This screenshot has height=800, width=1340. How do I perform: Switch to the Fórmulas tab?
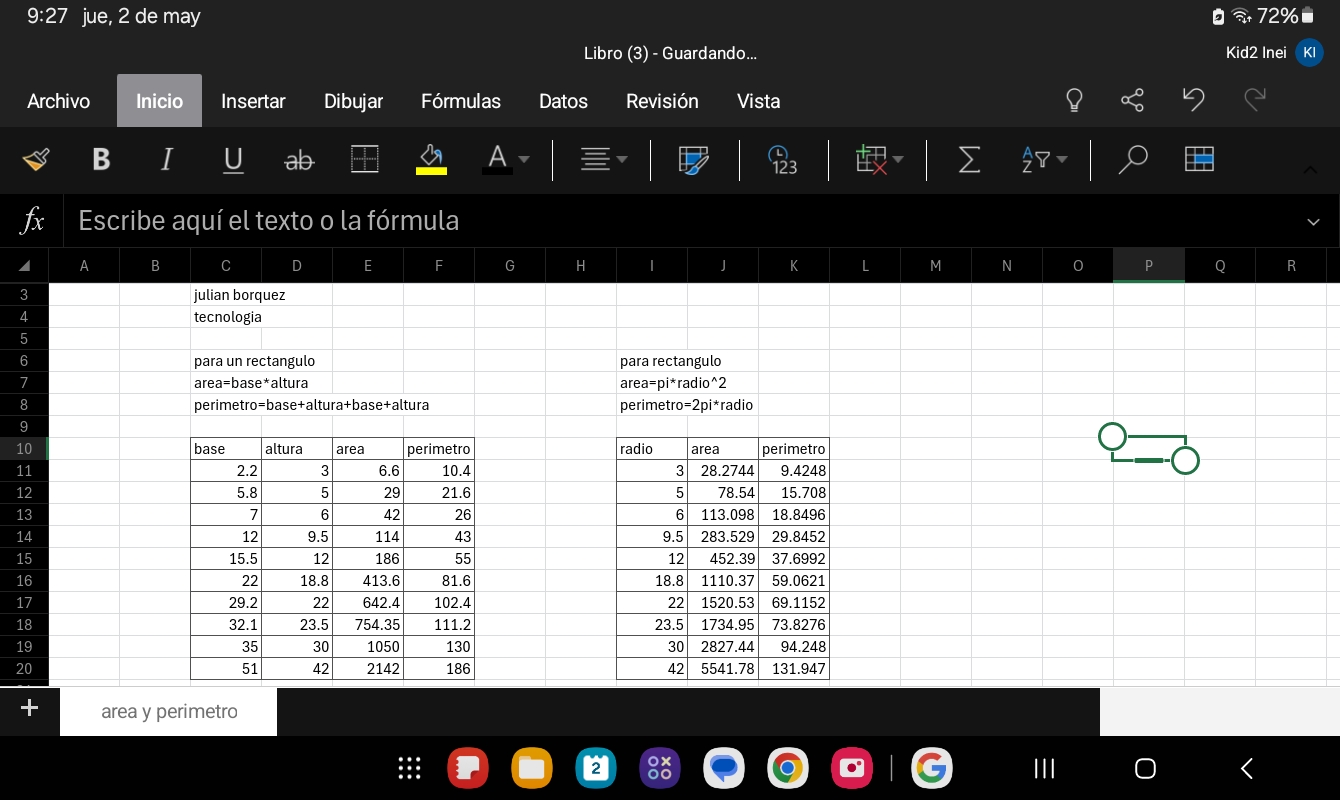(461, 101)
